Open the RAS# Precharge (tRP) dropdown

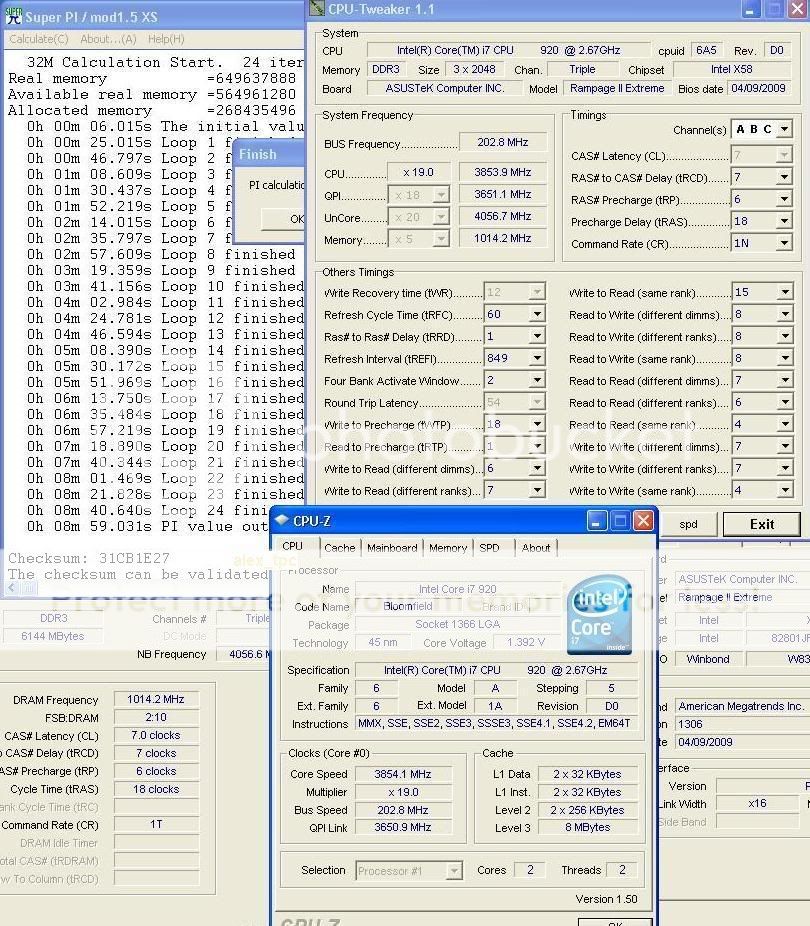(784, 200)
